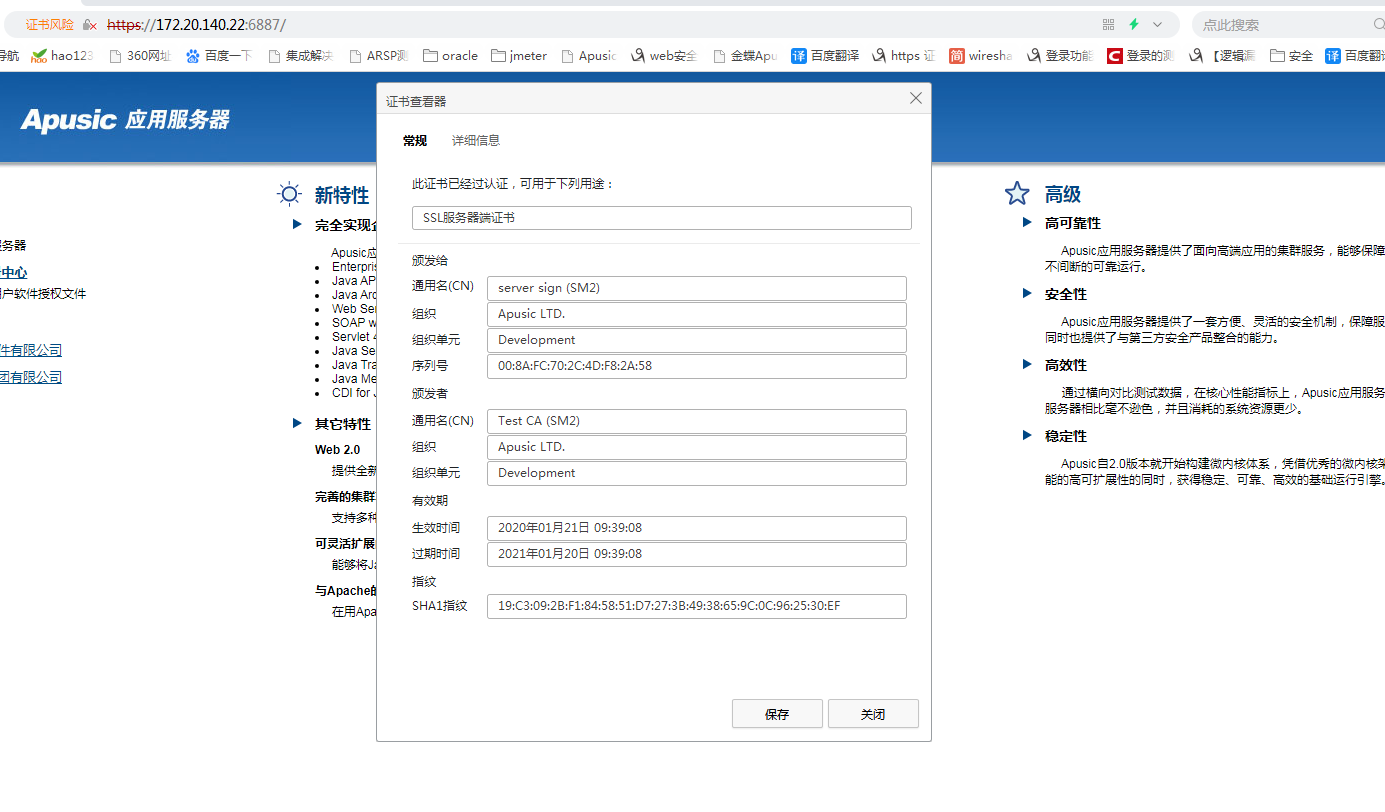The height and width of the screenshot is (812, 1385).
Task: Open the wireshark bookmark
Action: coord(980,56)
